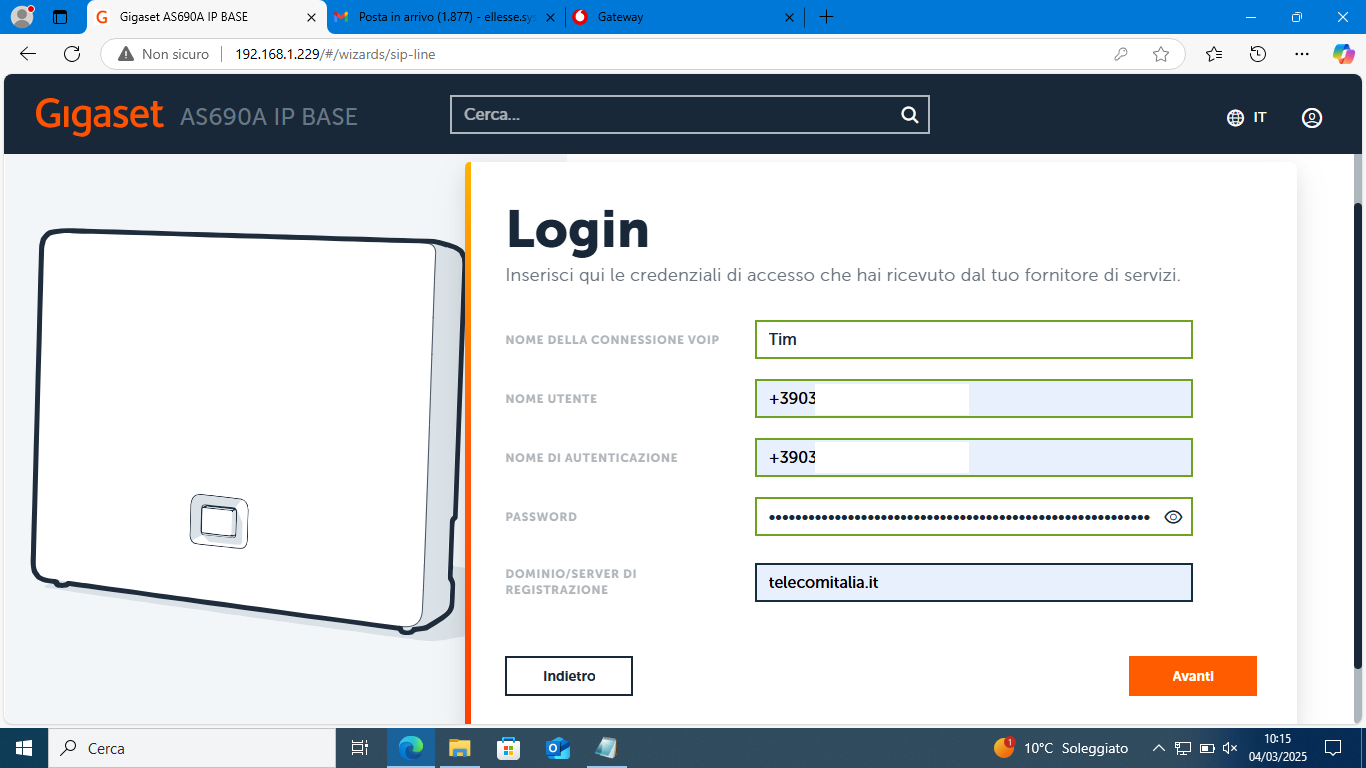Open the notification center icon
Viewport: 1366px width, 768px height.
coord(1332,748)
